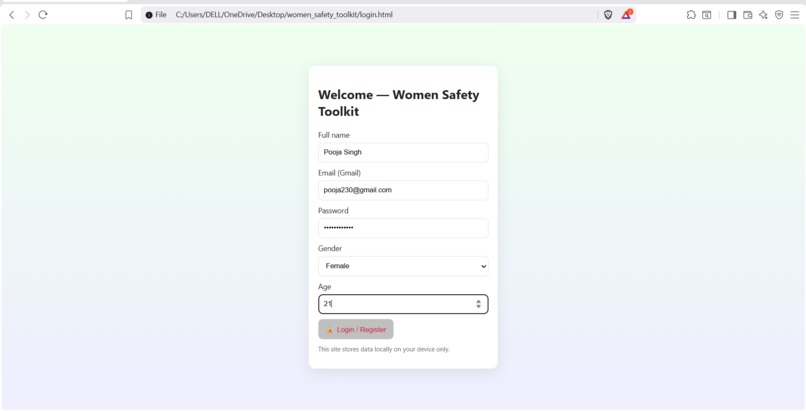
Task: Click the Welcome — Women Safety Toolkit heading
Action: pos(398,103)
